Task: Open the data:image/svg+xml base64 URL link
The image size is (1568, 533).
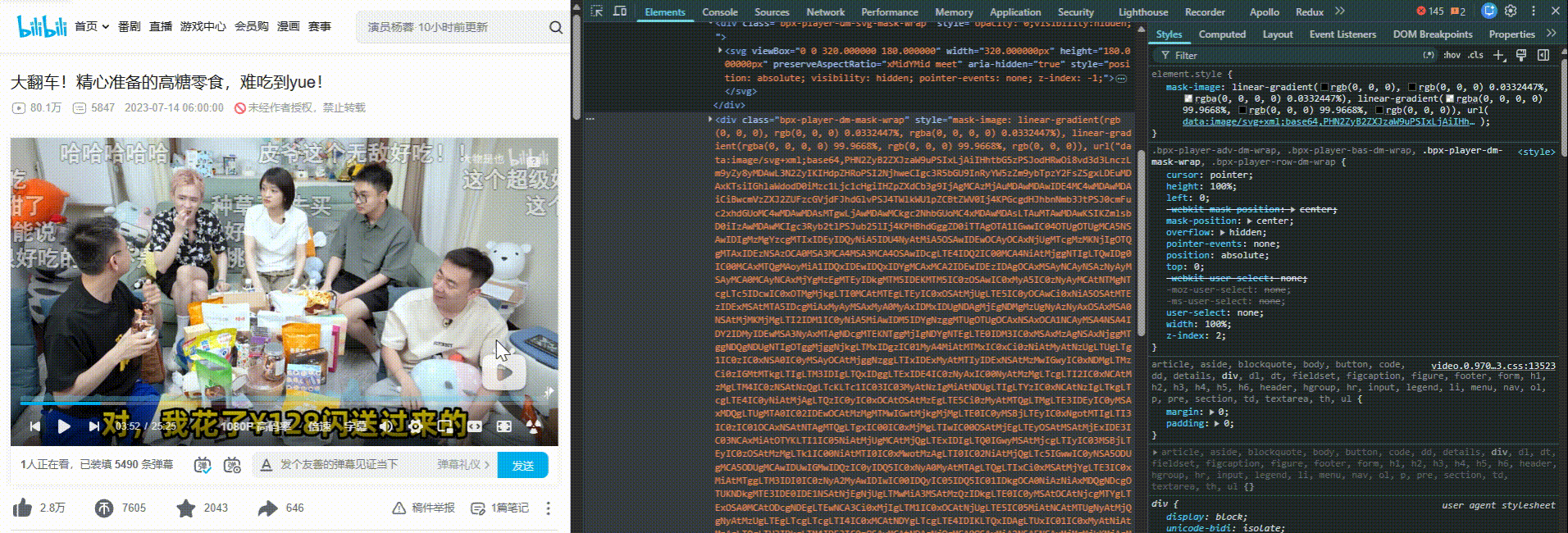Action: pyautogui.click(x=1328, y=121)
